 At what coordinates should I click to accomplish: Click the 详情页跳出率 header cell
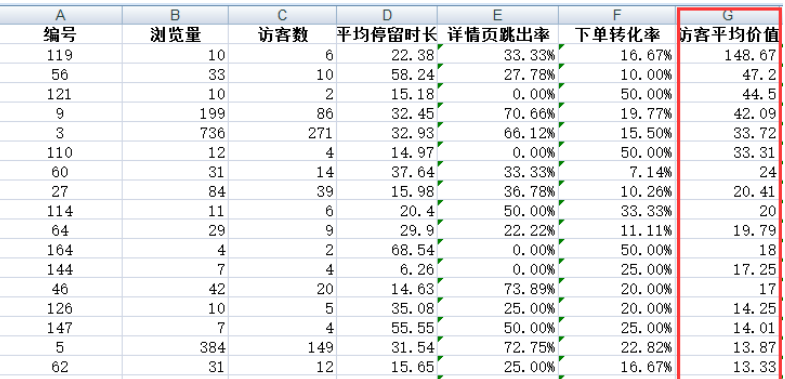coord(498,35)
